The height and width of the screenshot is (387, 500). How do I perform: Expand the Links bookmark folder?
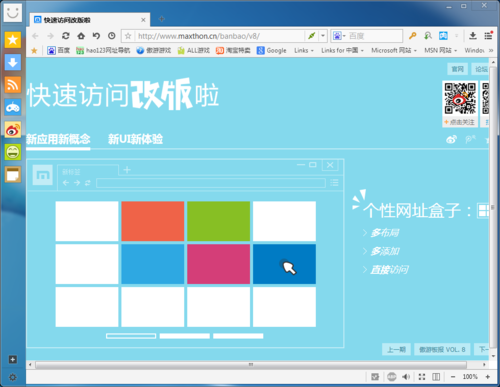304,50
